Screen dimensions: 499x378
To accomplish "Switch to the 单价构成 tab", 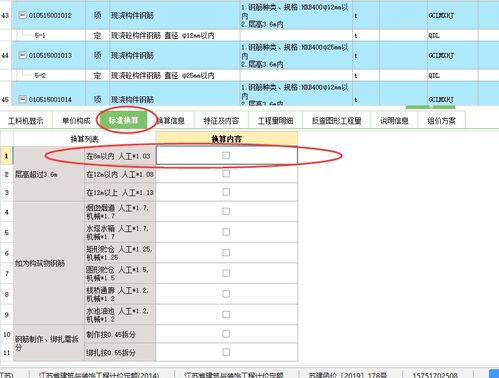I will (x=76, y=121).
